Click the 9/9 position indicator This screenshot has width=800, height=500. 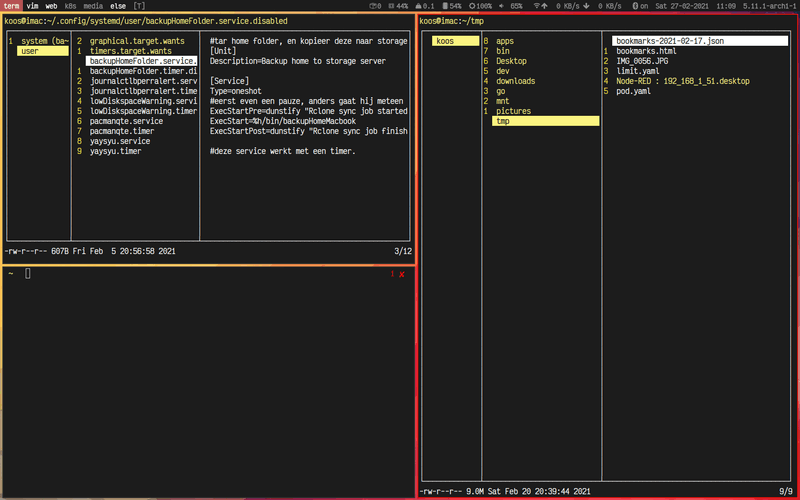(x=786, y=491)
